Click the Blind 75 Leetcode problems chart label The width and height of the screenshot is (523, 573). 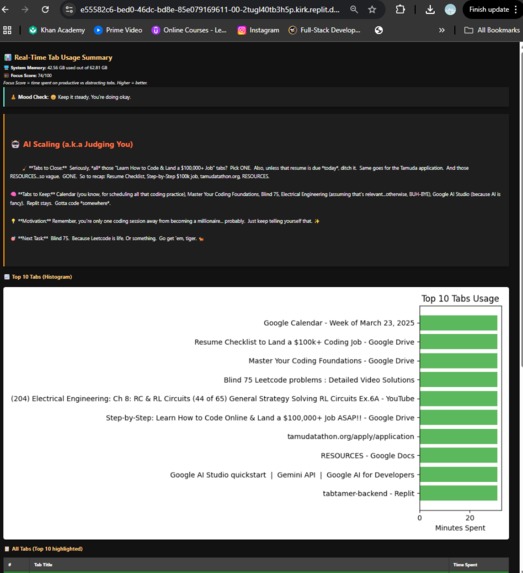tap(319, 380)
